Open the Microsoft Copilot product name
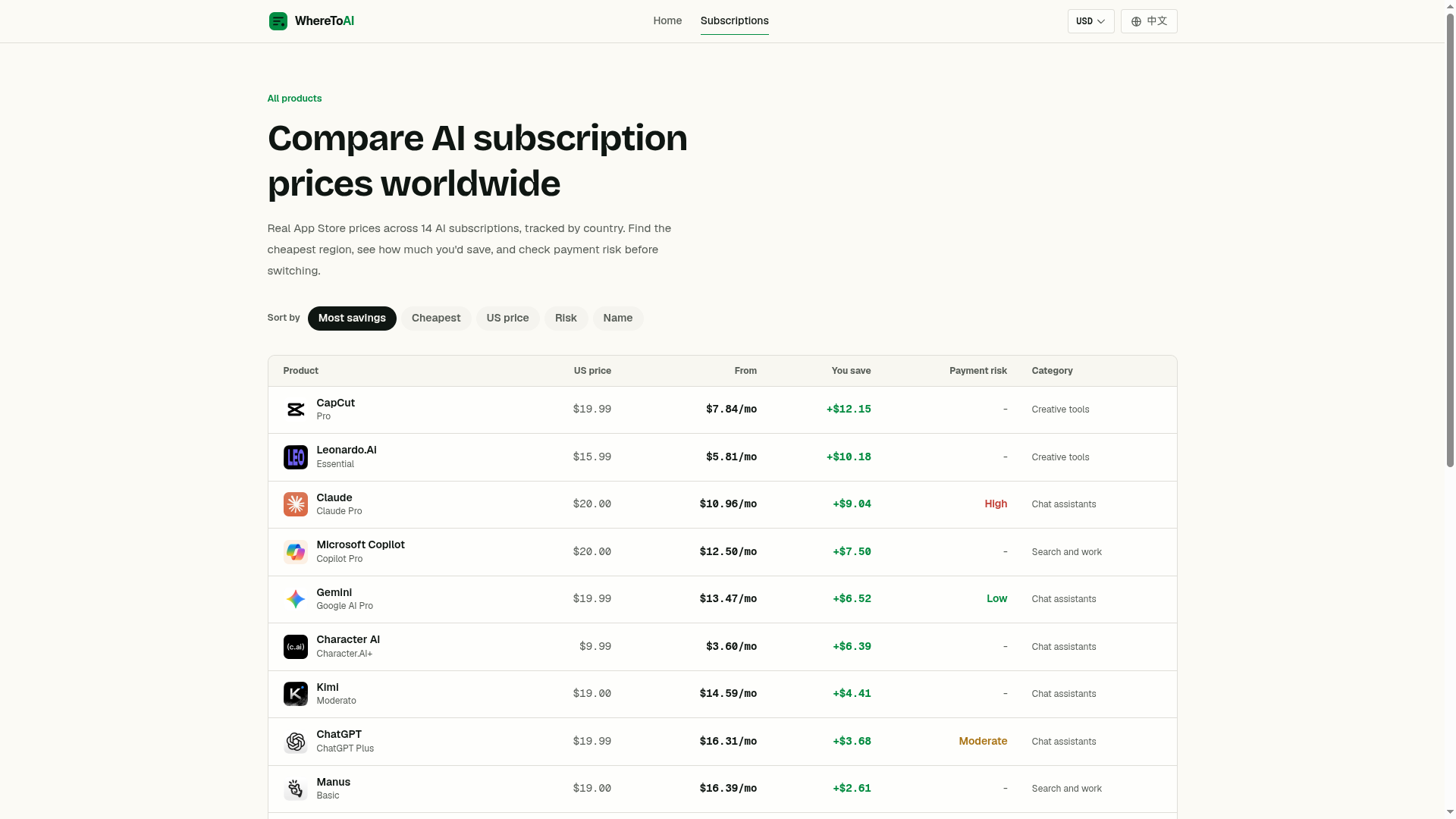Screen dimensions: 1456x819 (360, 545)
